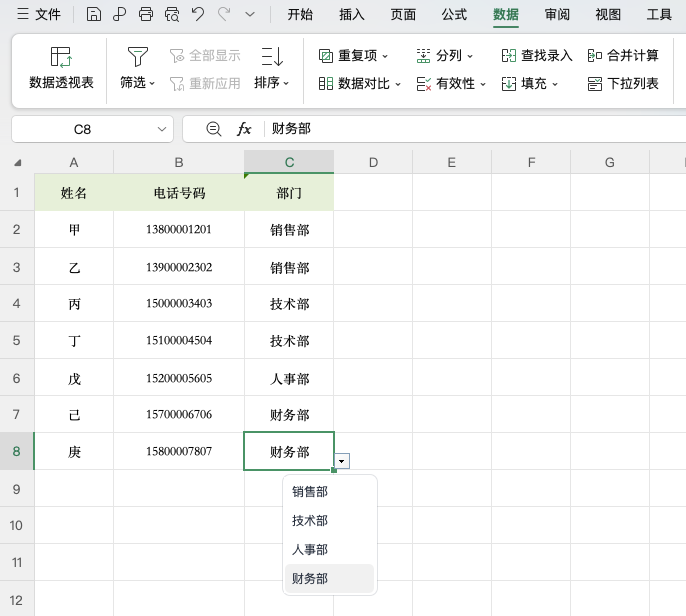Click the Name Box showing C8

pyautogui.click(x=83, y=129)
